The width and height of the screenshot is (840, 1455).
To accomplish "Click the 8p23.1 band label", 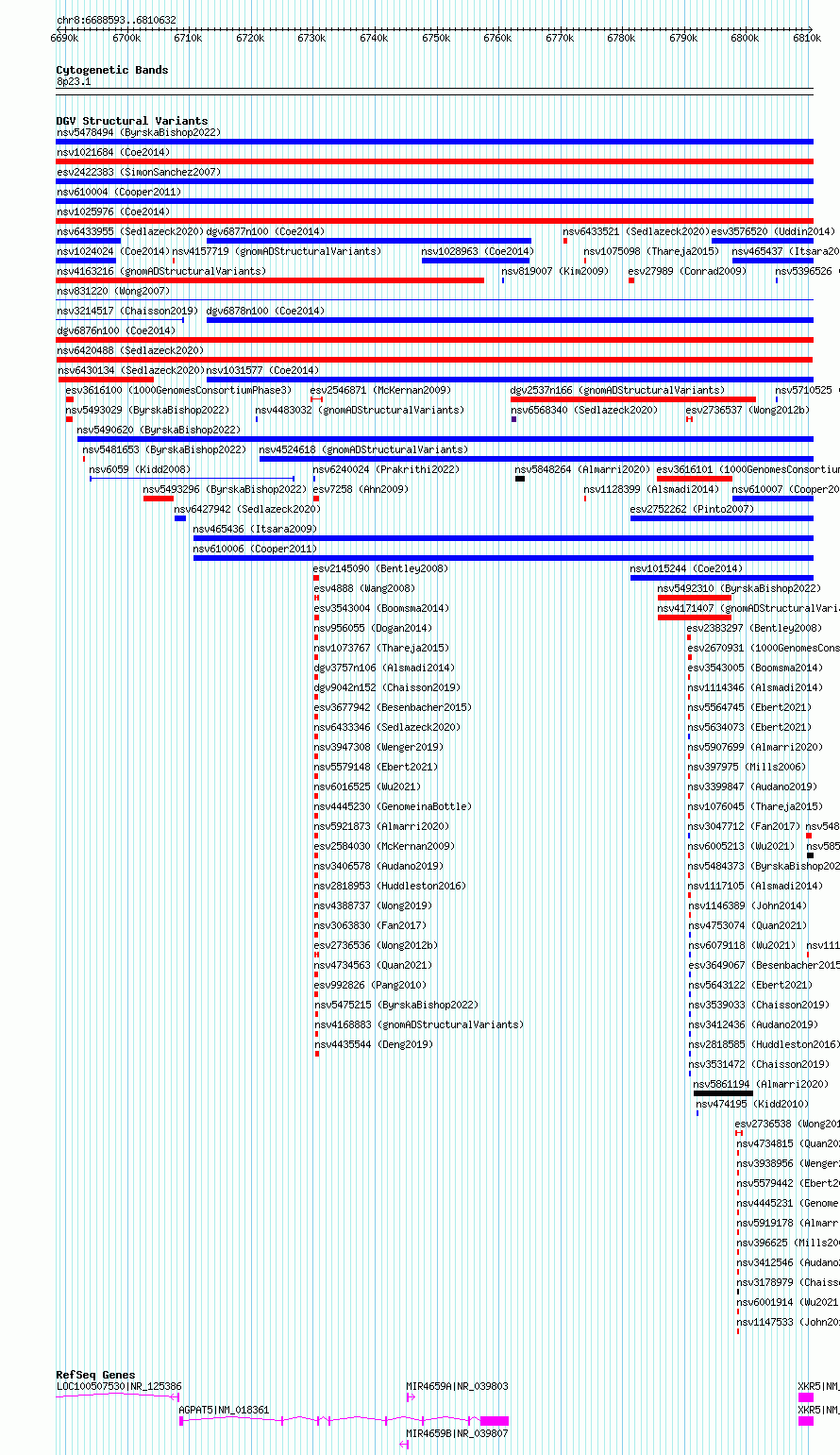I will tap(74, 81).
